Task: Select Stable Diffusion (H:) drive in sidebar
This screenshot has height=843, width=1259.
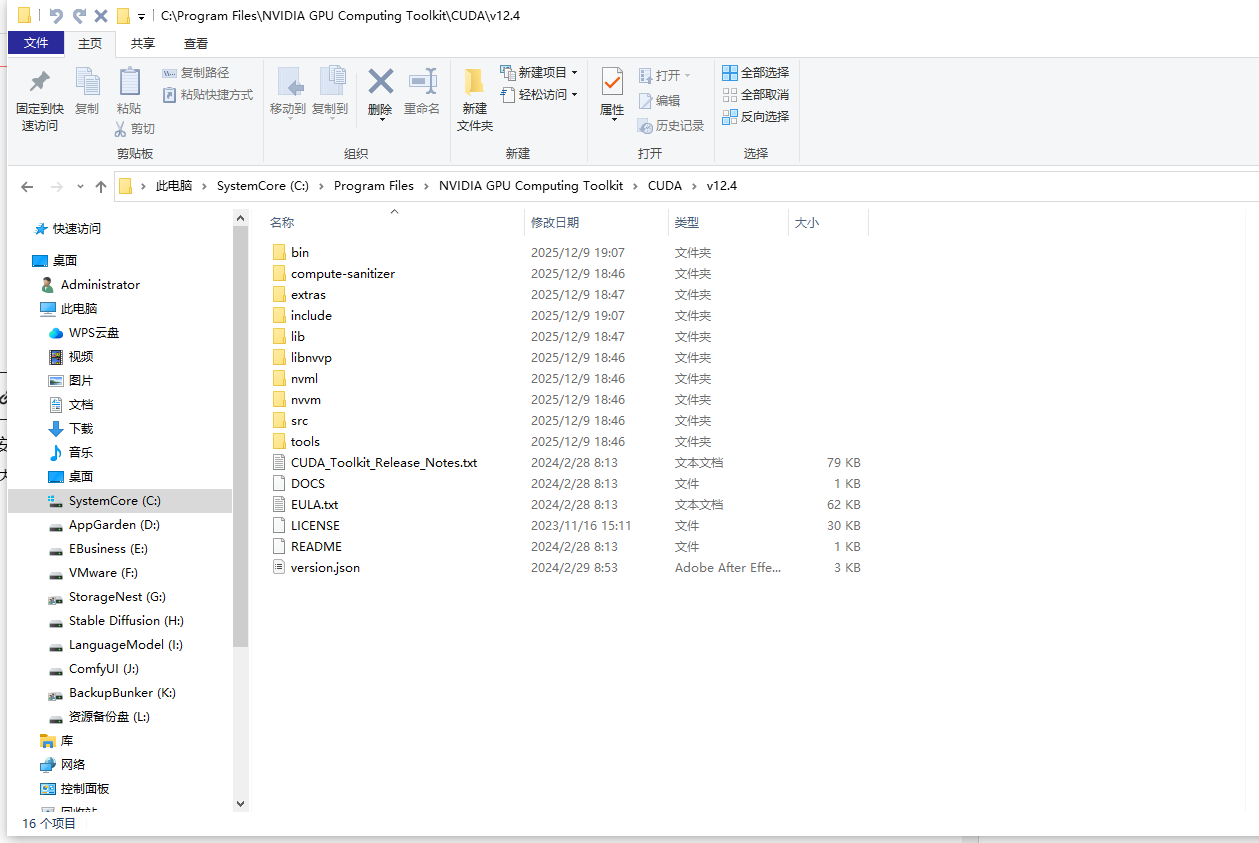Action: pyautogui.click(x=125, y=621)
